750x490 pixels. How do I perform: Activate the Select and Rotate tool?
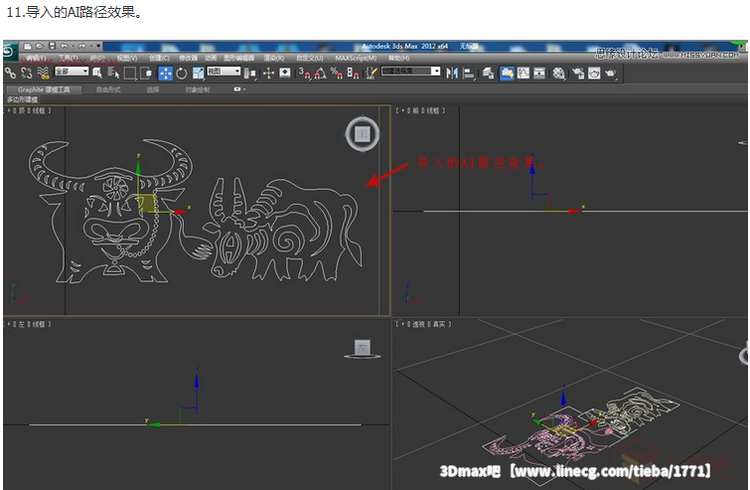[182, 73]
